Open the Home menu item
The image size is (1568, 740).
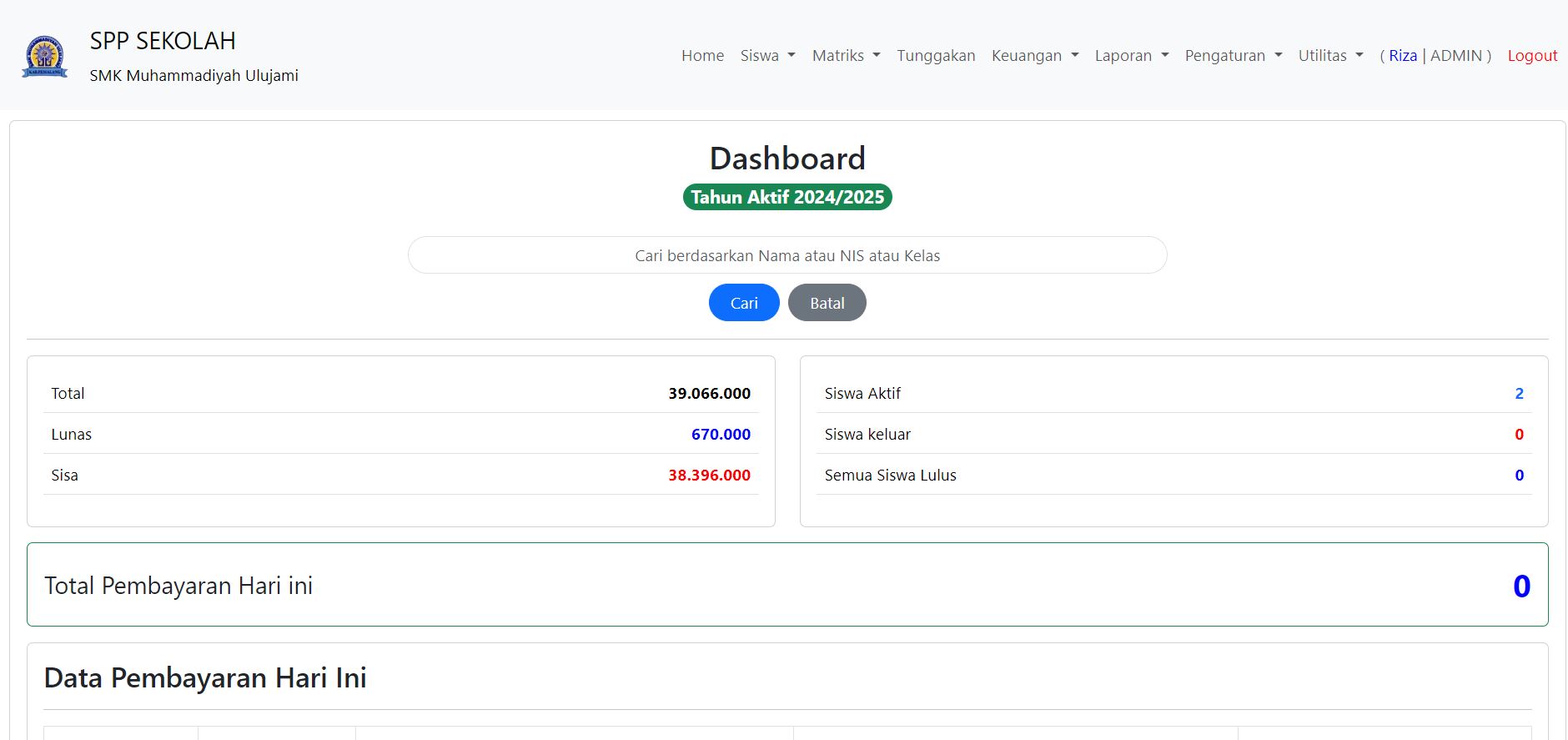click(x=702, y=56)
